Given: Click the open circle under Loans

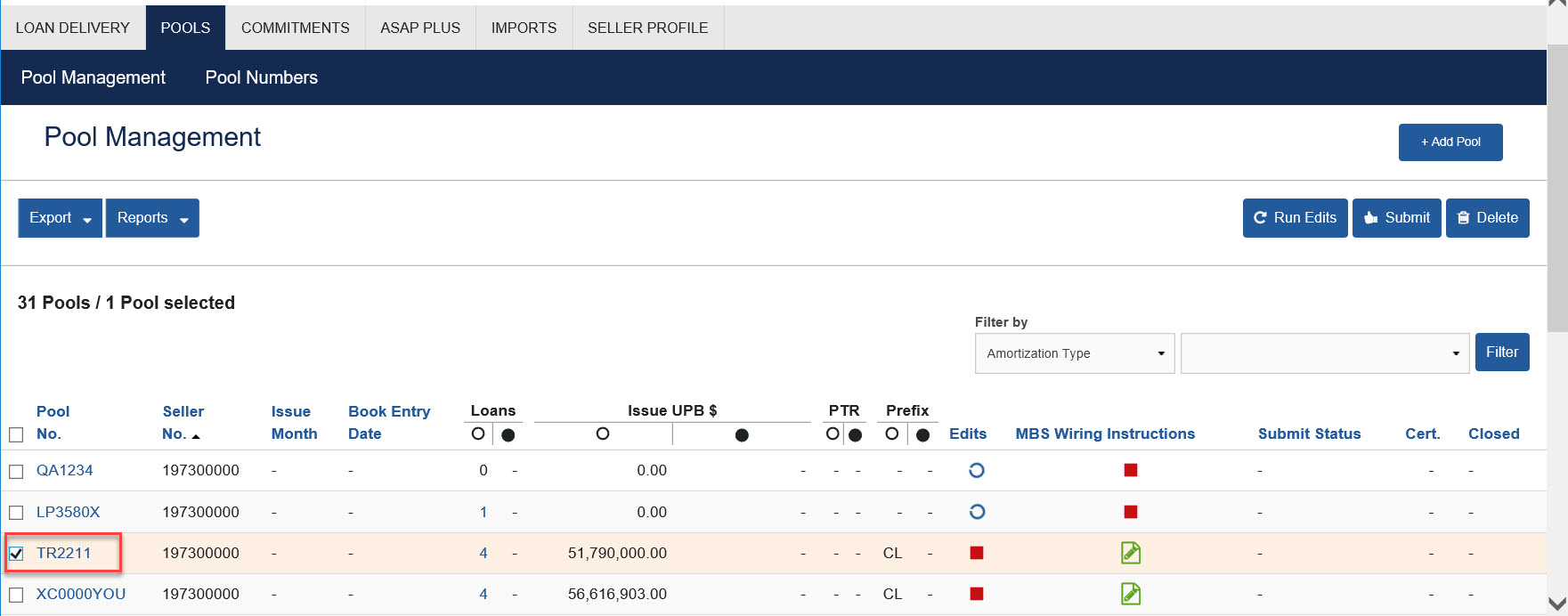Looking at the screenshot, I should point(478,434).
